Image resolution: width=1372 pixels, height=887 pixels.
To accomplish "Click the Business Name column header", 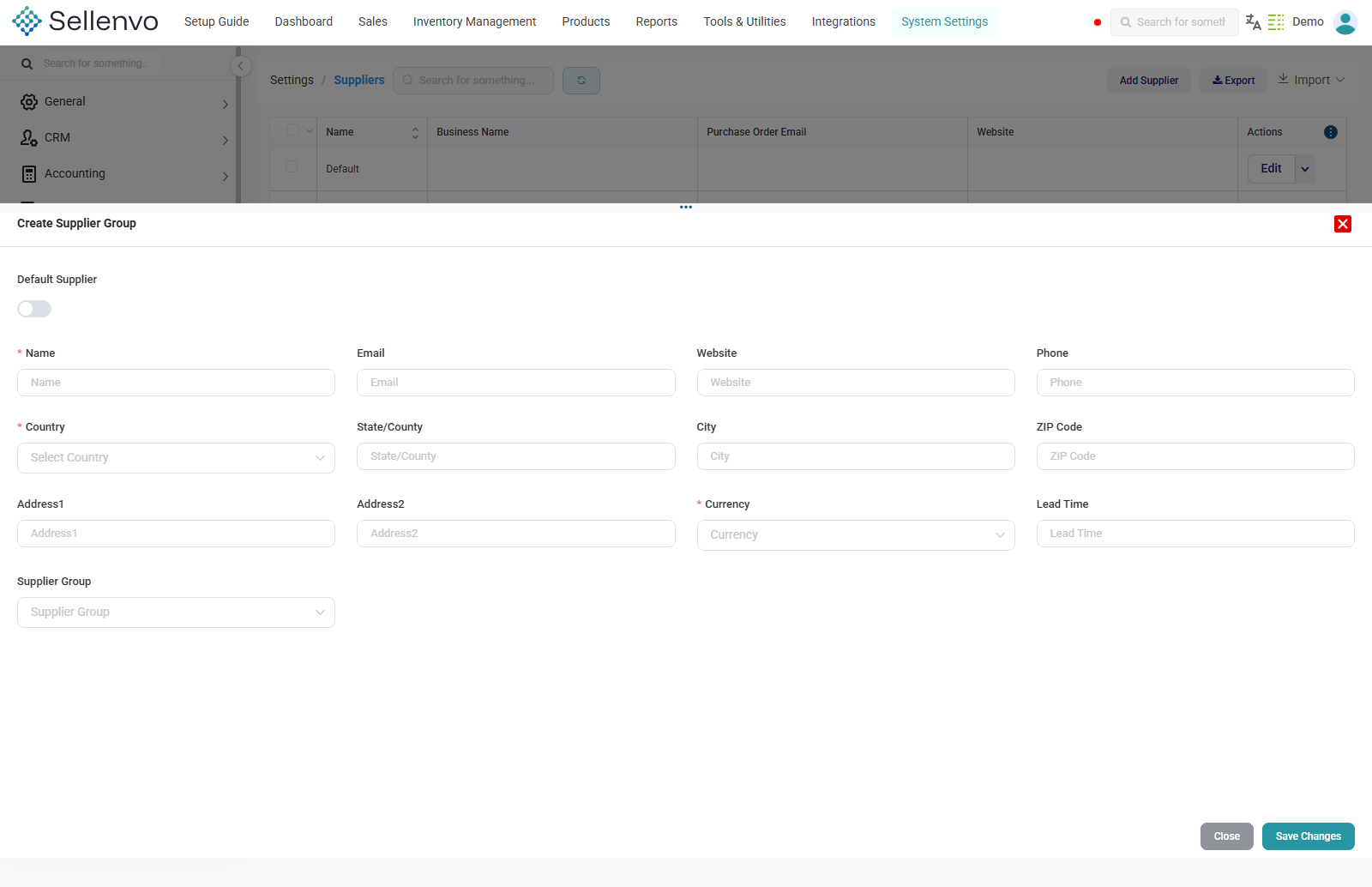I will click(x=562, y=132).
